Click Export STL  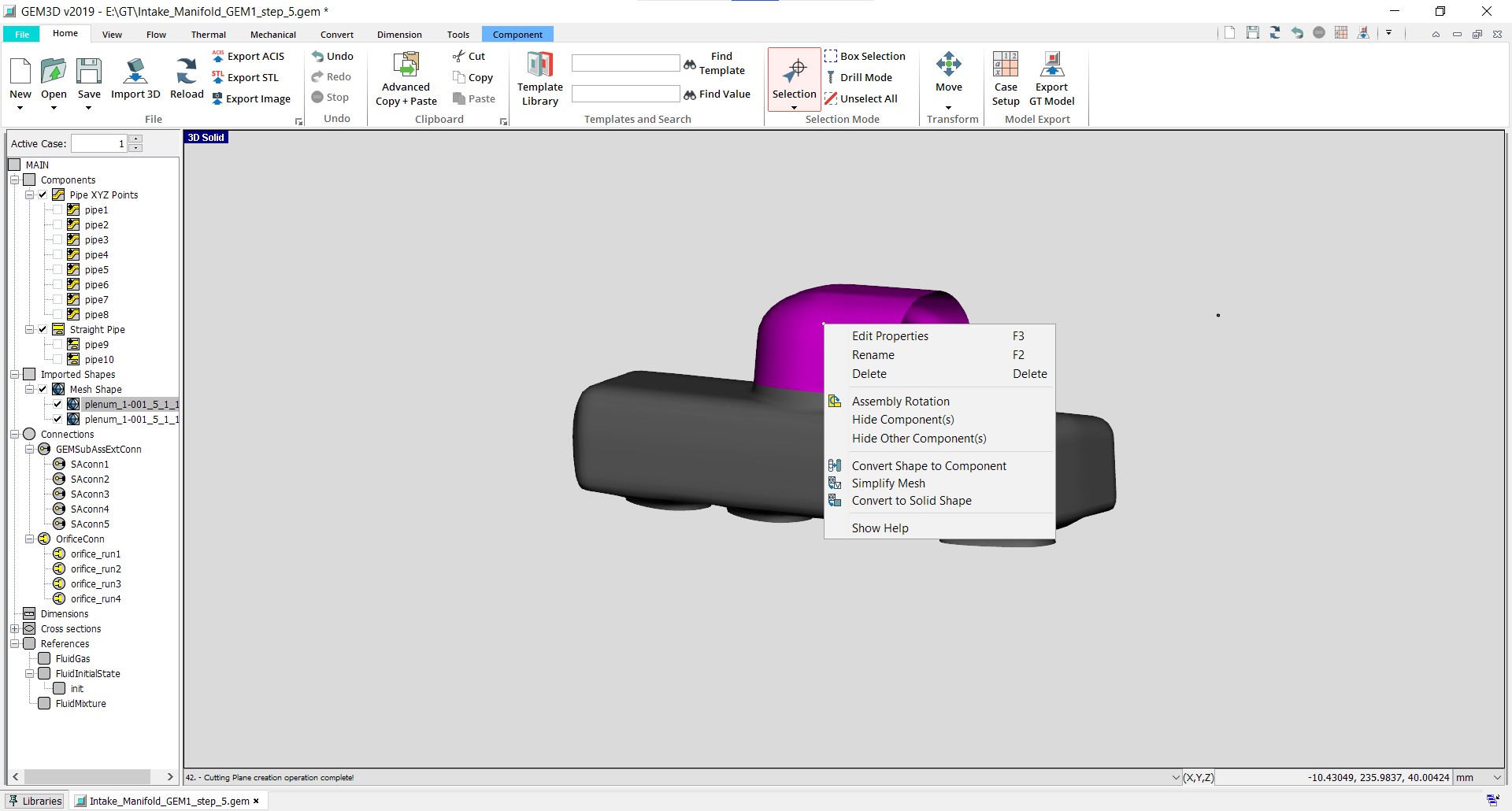click(246, 77)
